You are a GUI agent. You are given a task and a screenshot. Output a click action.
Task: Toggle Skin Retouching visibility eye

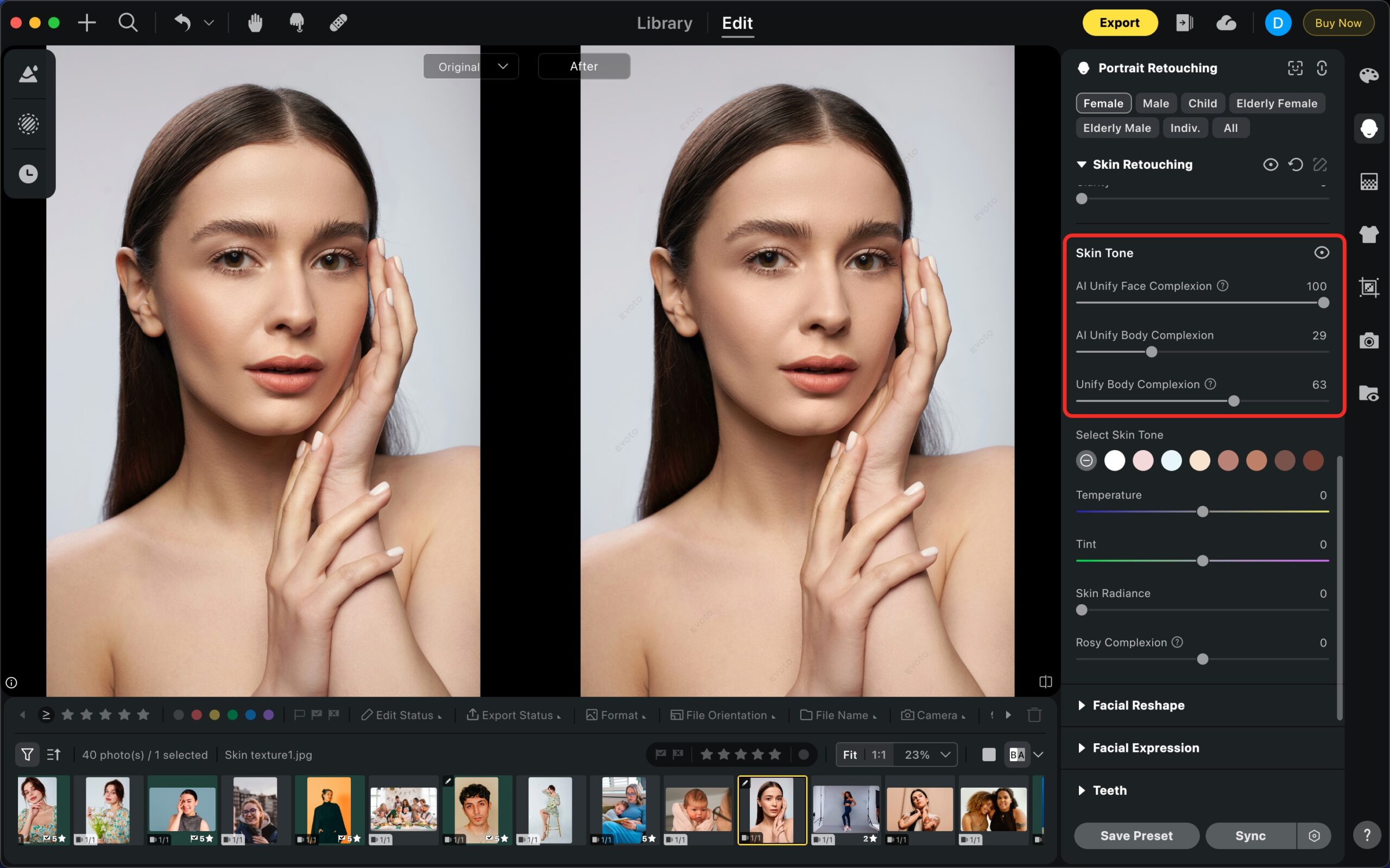click(x=1270, y=165)
